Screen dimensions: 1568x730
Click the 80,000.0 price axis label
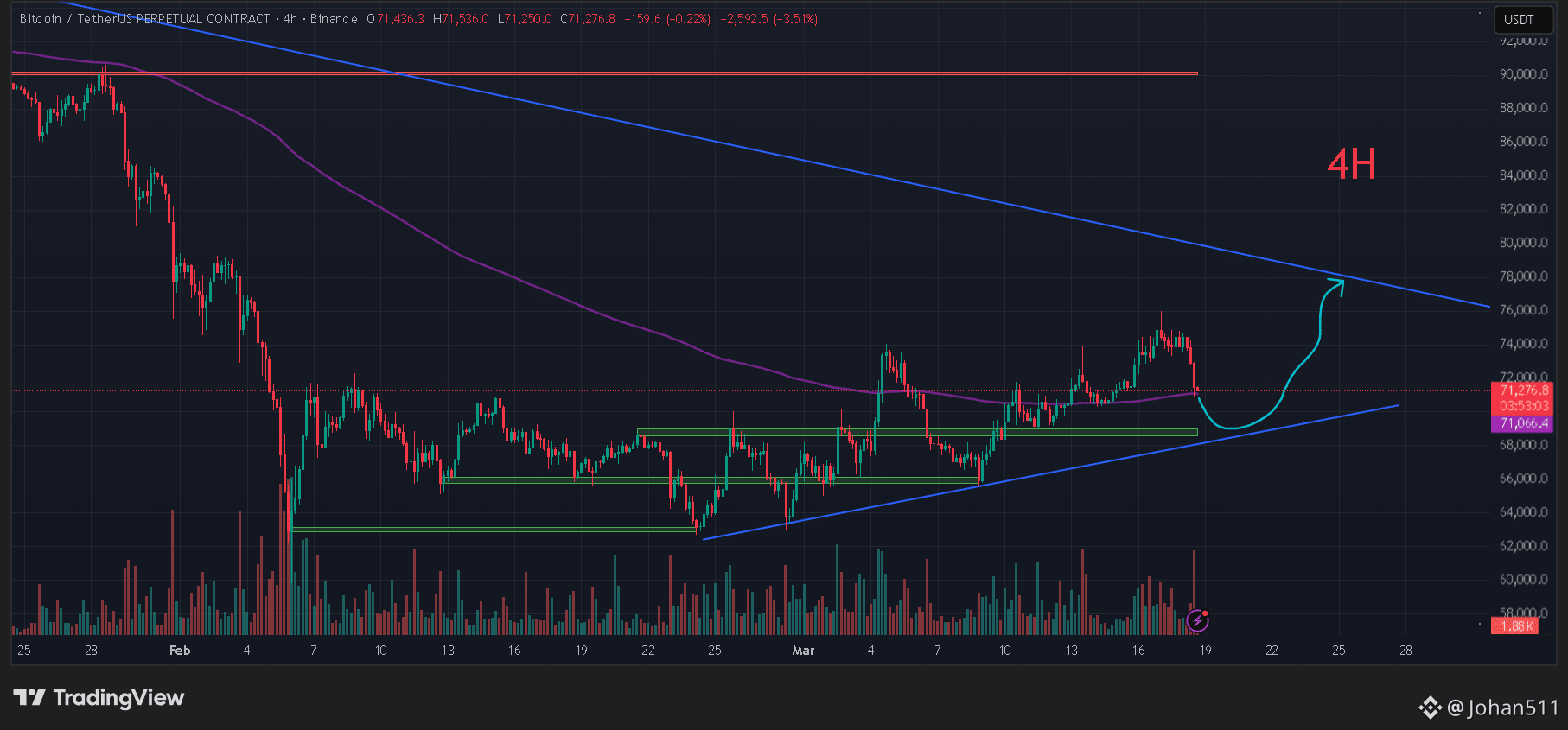coord(1523,243)
